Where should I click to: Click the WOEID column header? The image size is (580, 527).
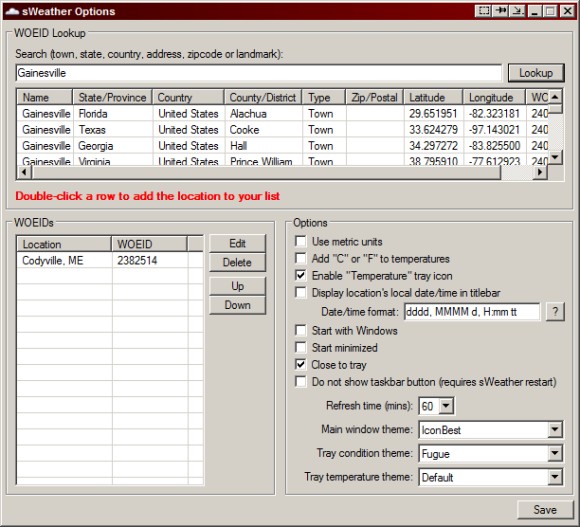coord(149,244)
